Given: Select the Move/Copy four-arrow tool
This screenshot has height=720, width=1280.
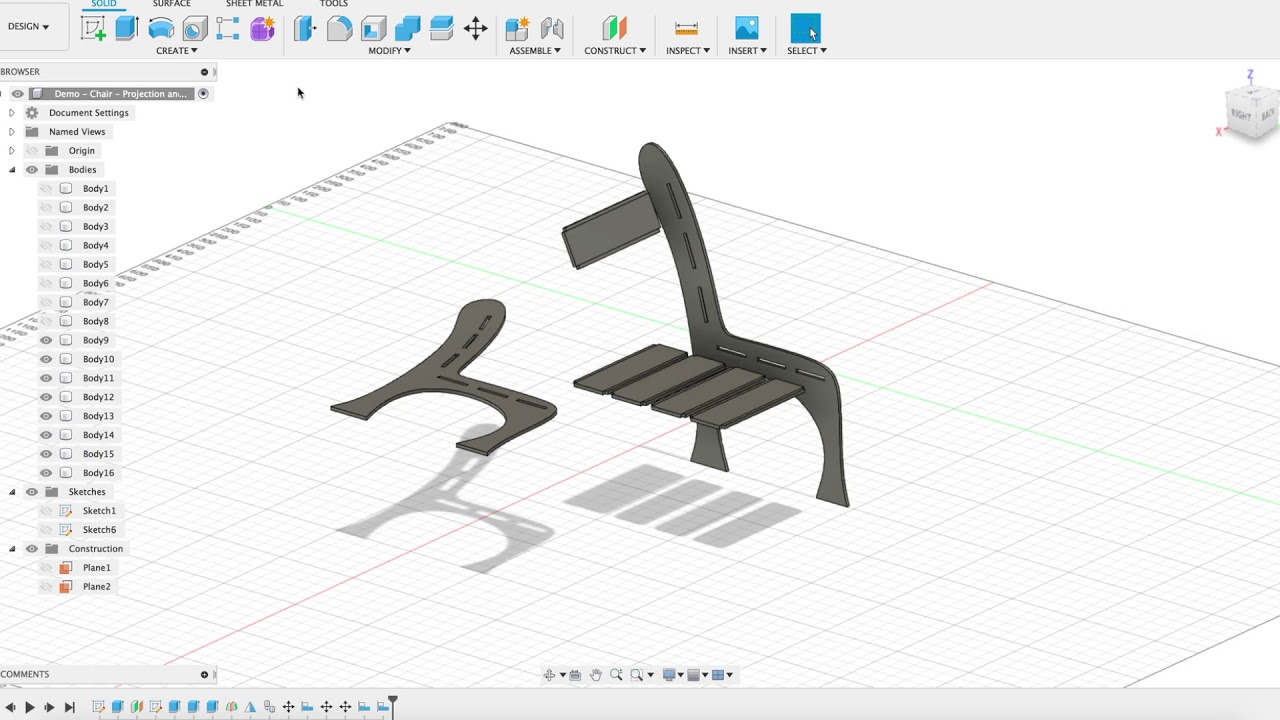Looking at the screenshot, I should coord(475,28).
